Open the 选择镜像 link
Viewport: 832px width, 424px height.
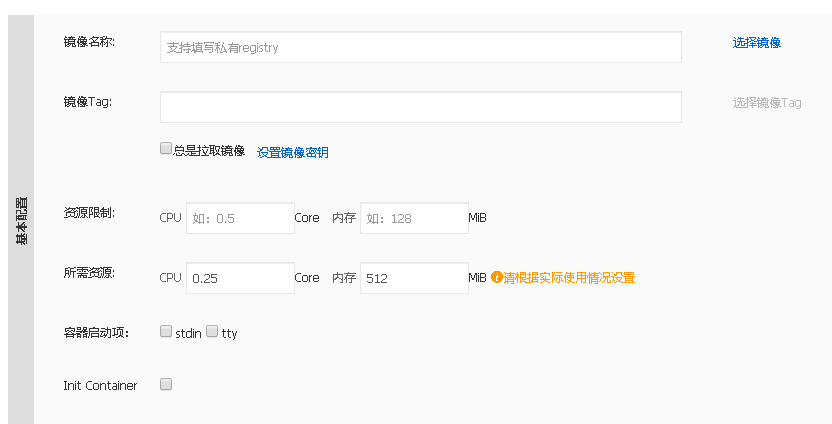(x=756, y=43)
